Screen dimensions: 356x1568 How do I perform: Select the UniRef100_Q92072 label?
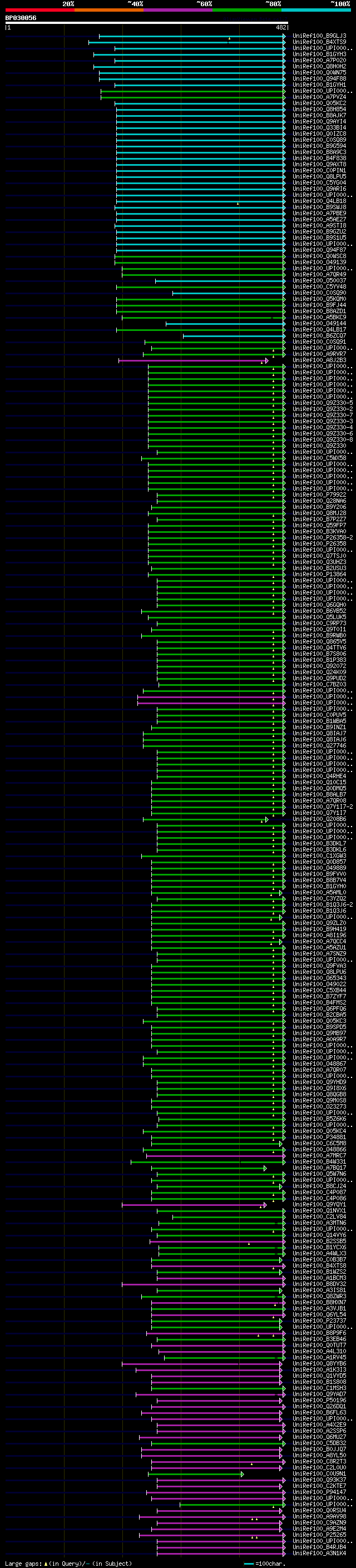(x=319, y=666)
